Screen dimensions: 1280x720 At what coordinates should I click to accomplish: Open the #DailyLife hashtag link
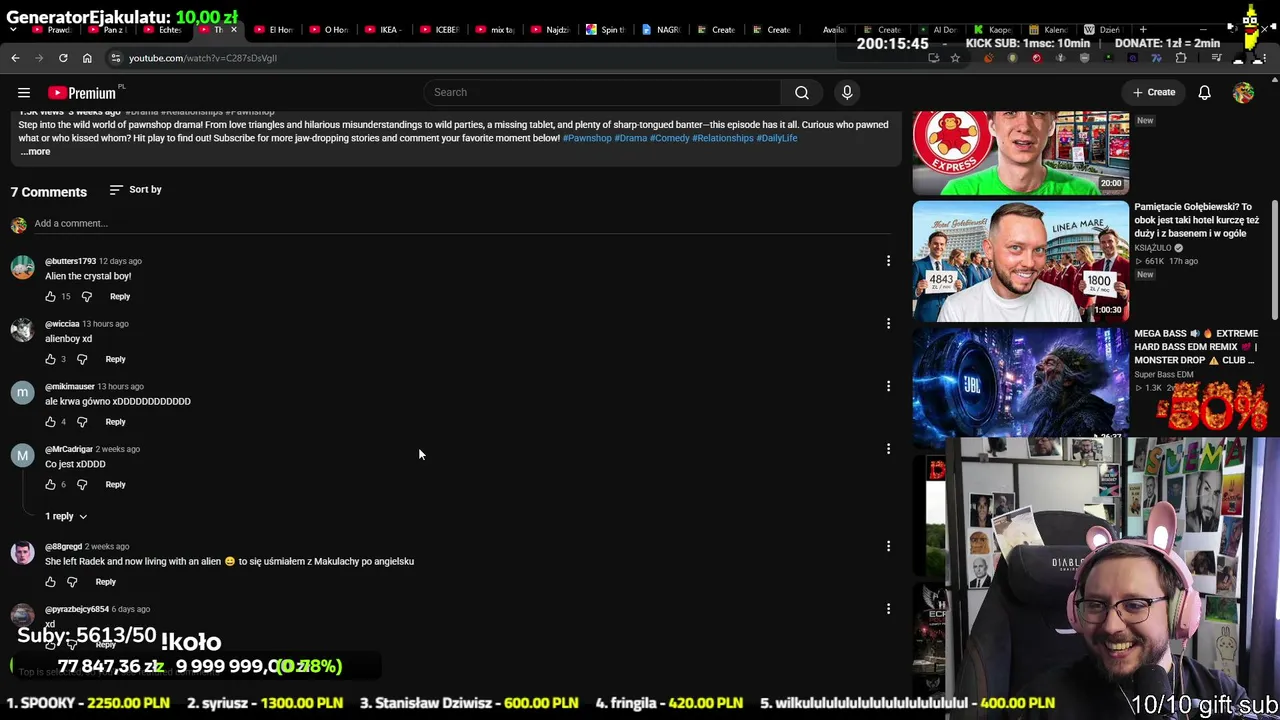pyautogui.click(x=777, y=138)
